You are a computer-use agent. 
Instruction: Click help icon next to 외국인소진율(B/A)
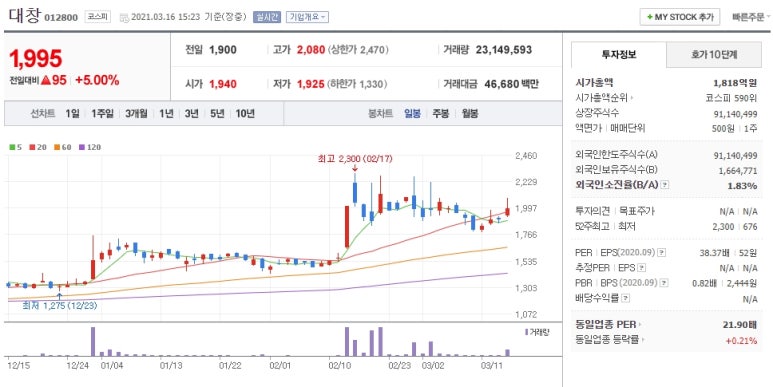click(x=665, y=185)
